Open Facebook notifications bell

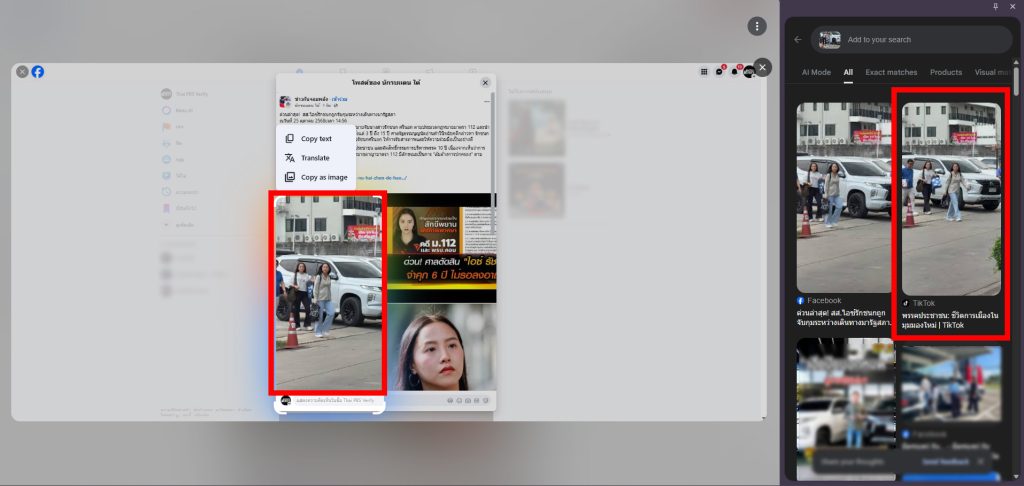(735, 71)
